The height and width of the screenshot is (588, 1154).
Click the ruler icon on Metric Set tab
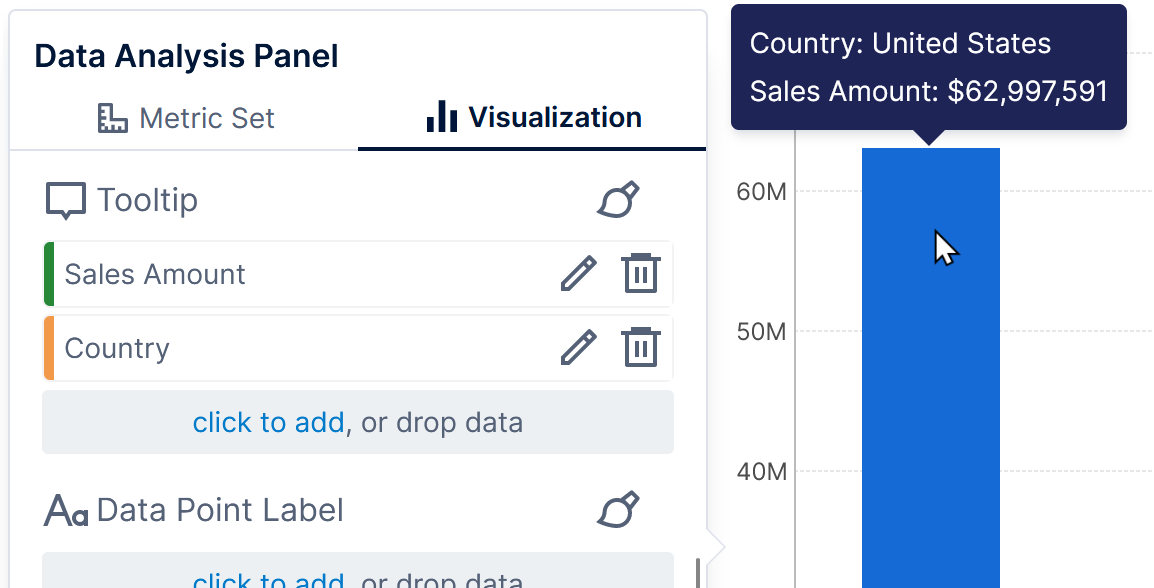[x=113, y=118]
